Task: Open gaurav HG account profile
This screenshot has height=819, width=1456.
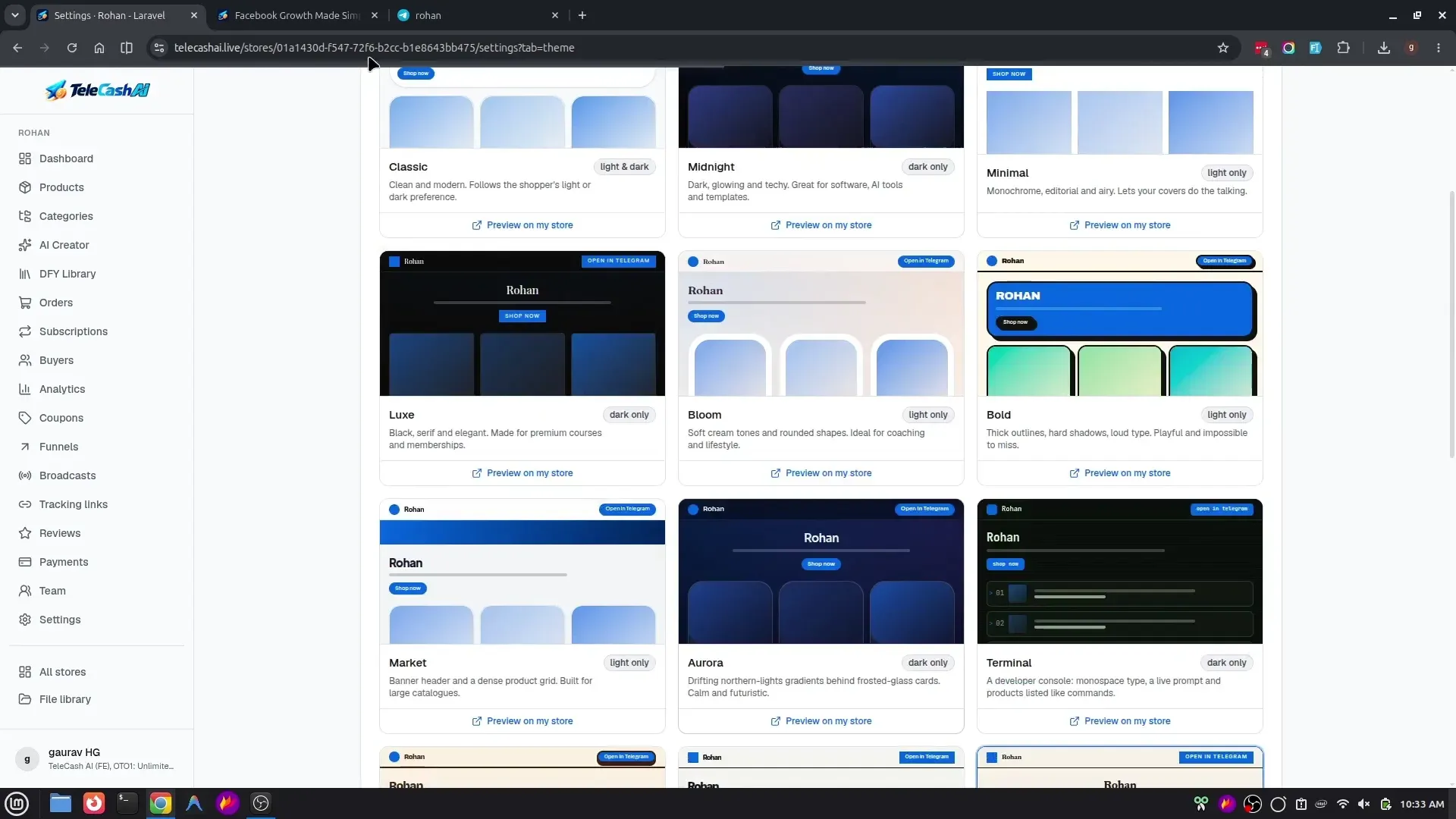Action: point(97,758)
